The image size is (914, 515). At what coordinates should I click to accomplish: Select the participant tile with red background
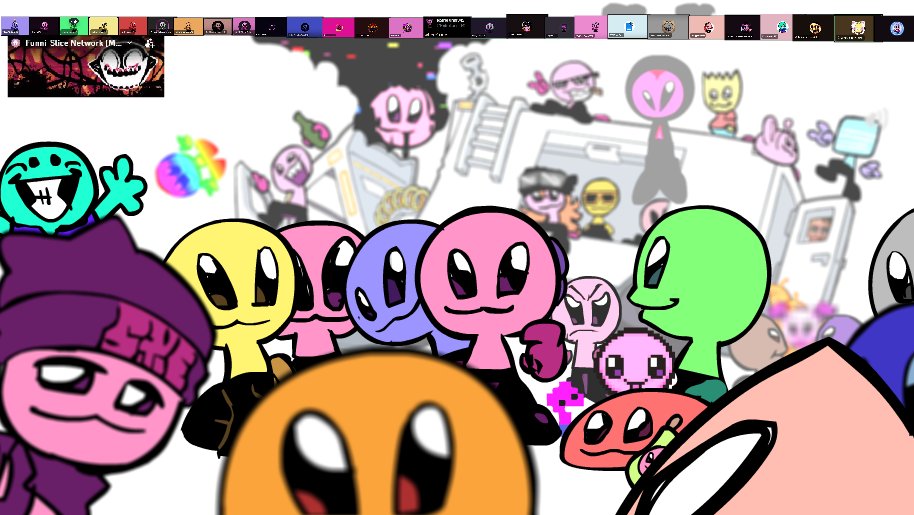click(x=132, y=26)
